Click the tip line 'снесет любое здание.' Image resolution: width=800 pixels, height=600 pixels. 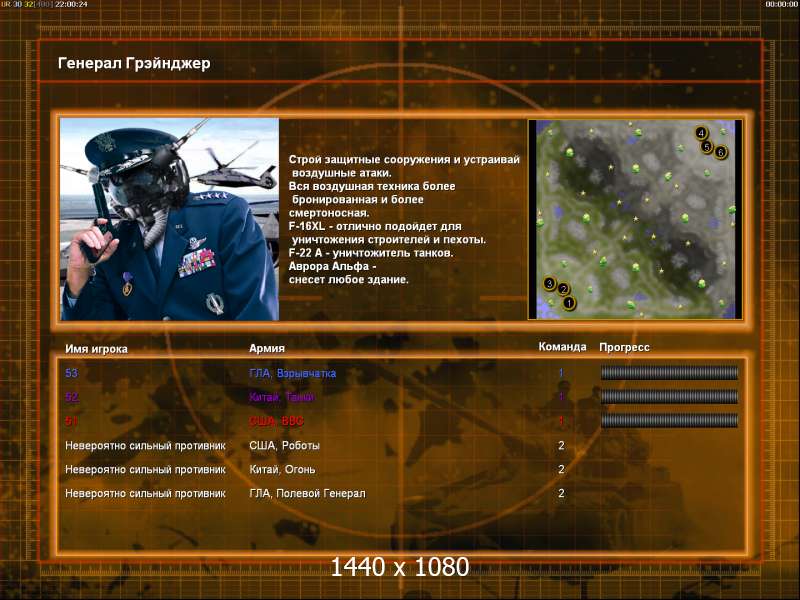pos(348,280)
